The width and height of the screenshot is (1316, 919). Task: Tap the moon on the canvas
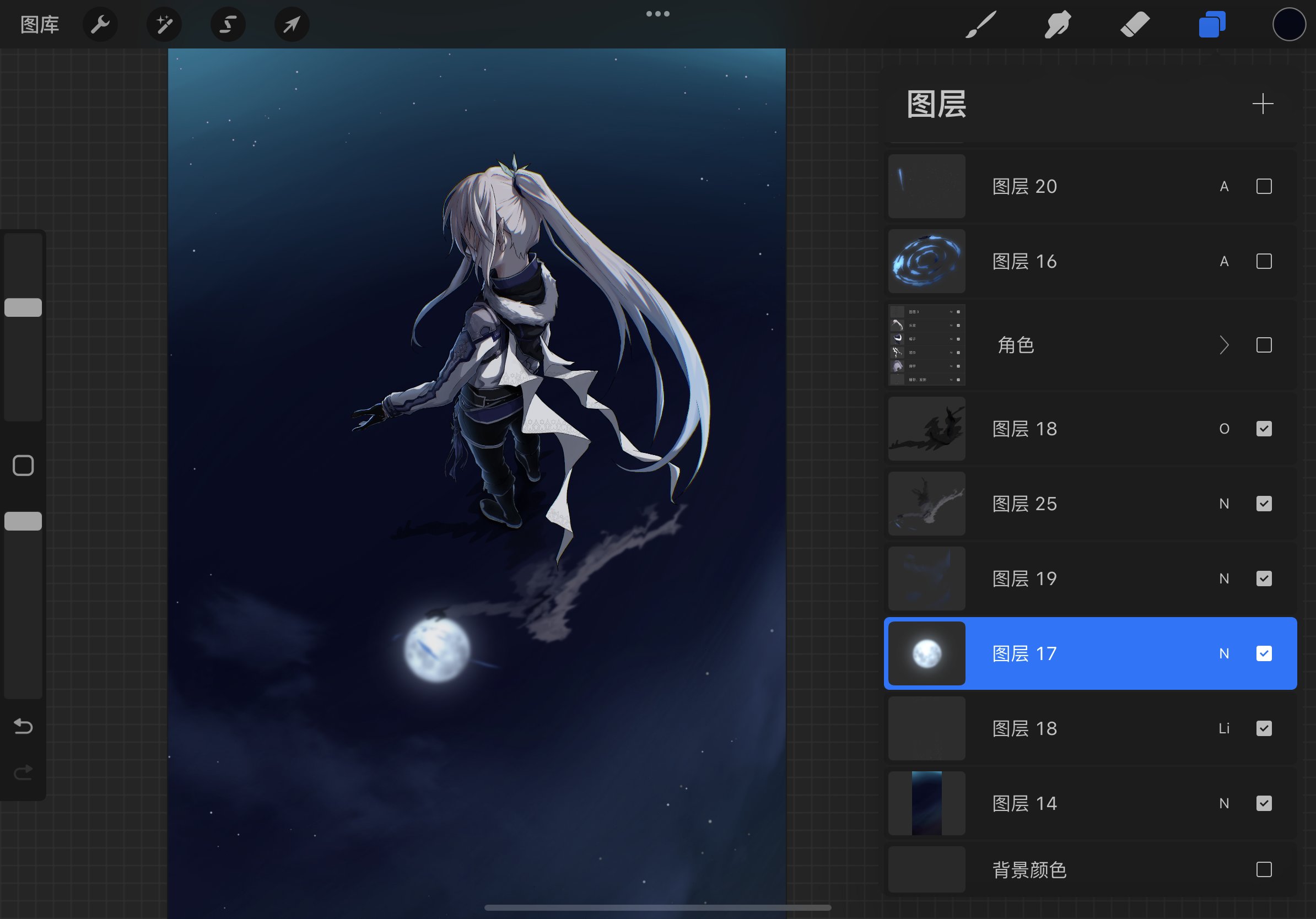coord(437,650)
